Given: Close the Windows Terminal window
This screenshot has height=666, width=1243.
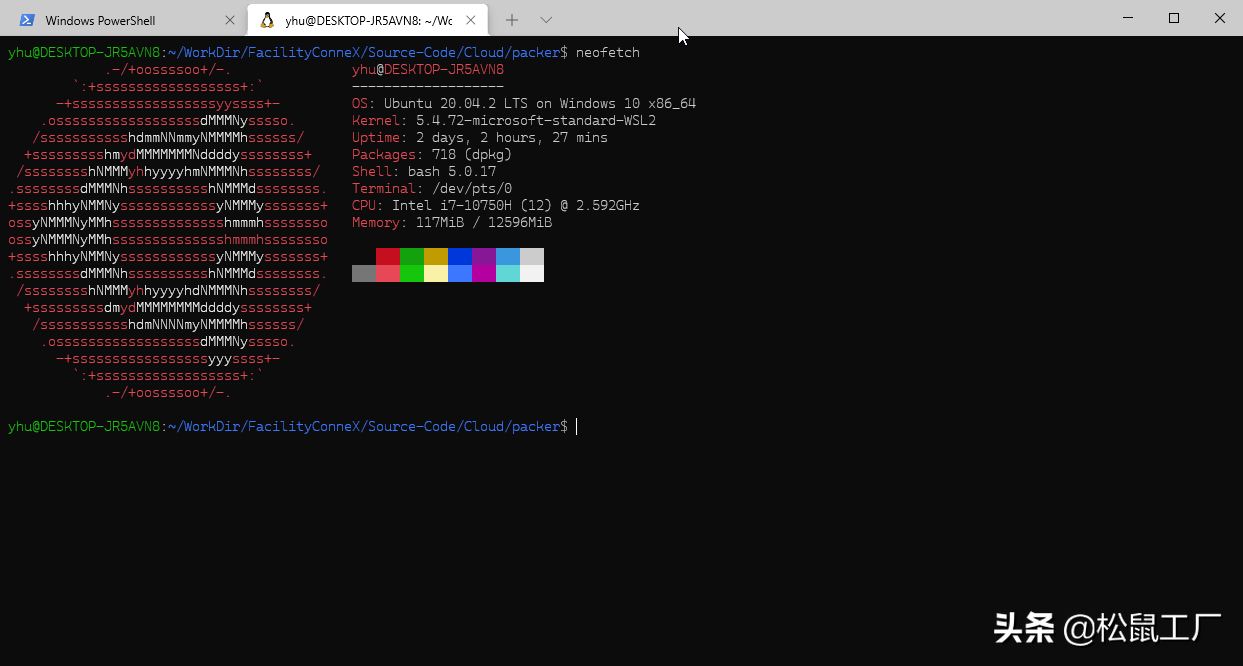Looking at the screenshot, I should coord(1220,18).
